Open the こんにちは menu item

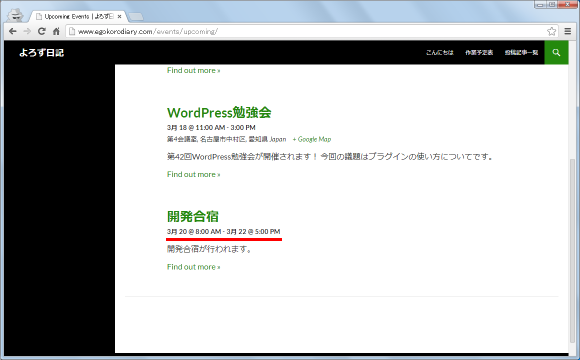(x=439, y=53)
